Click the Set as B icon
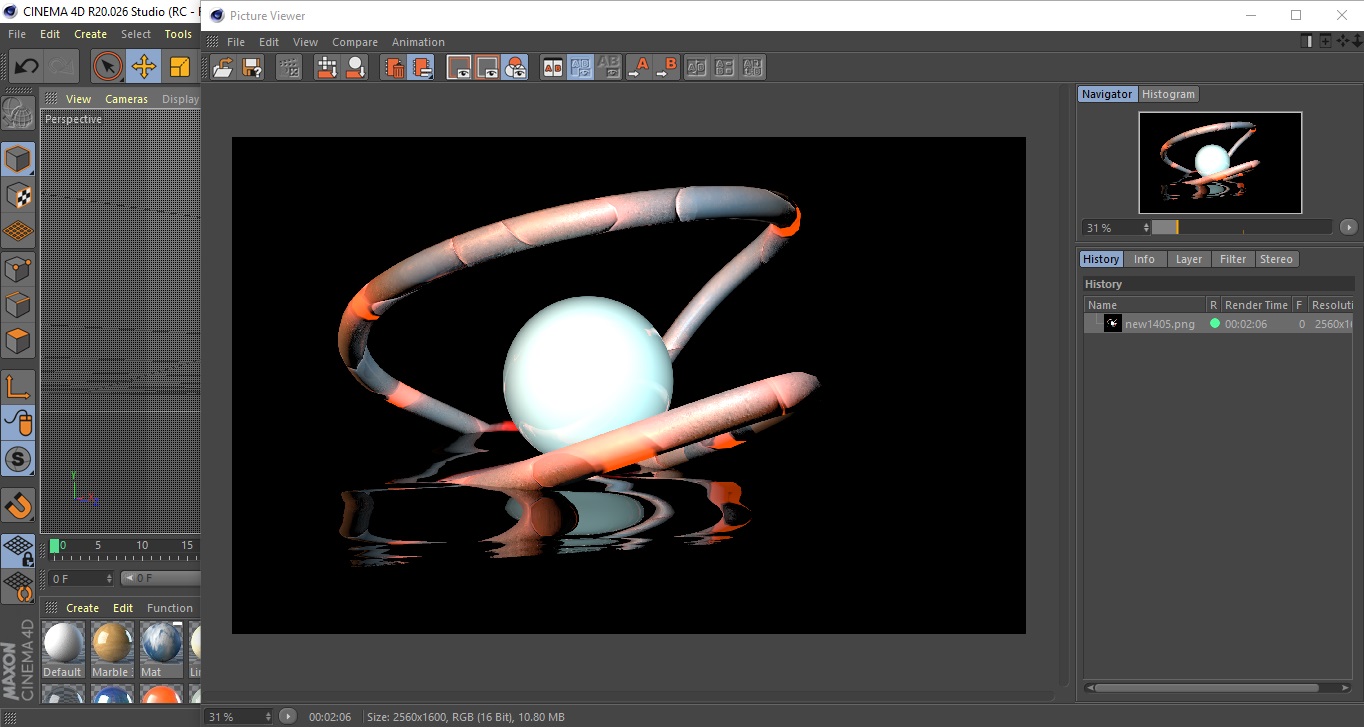Image resolution: width=1364 pixels, height=727 pixels. 666,67
